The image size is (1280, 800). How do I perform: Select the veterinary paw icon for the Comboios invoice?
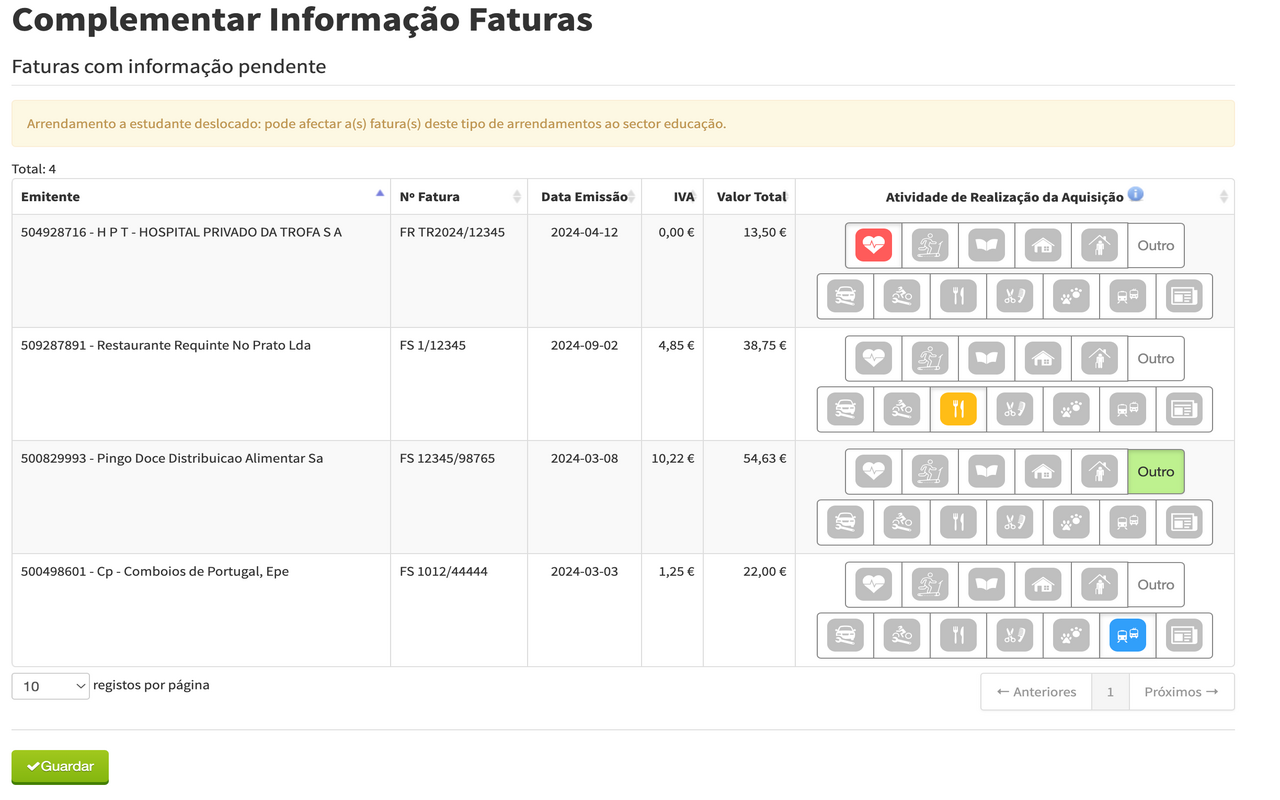[x=1070, y=635]
